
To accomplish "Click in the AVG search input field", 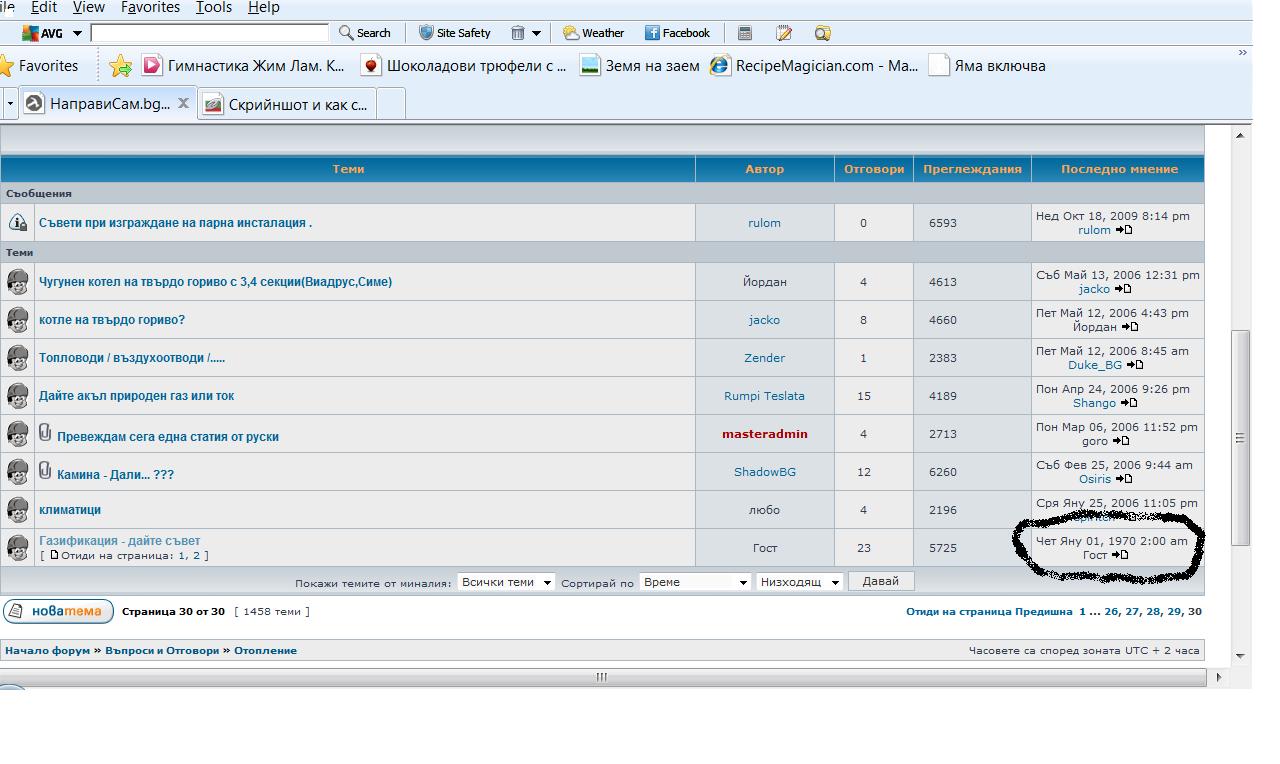I will pyautogui.click(x=209, y=33).
